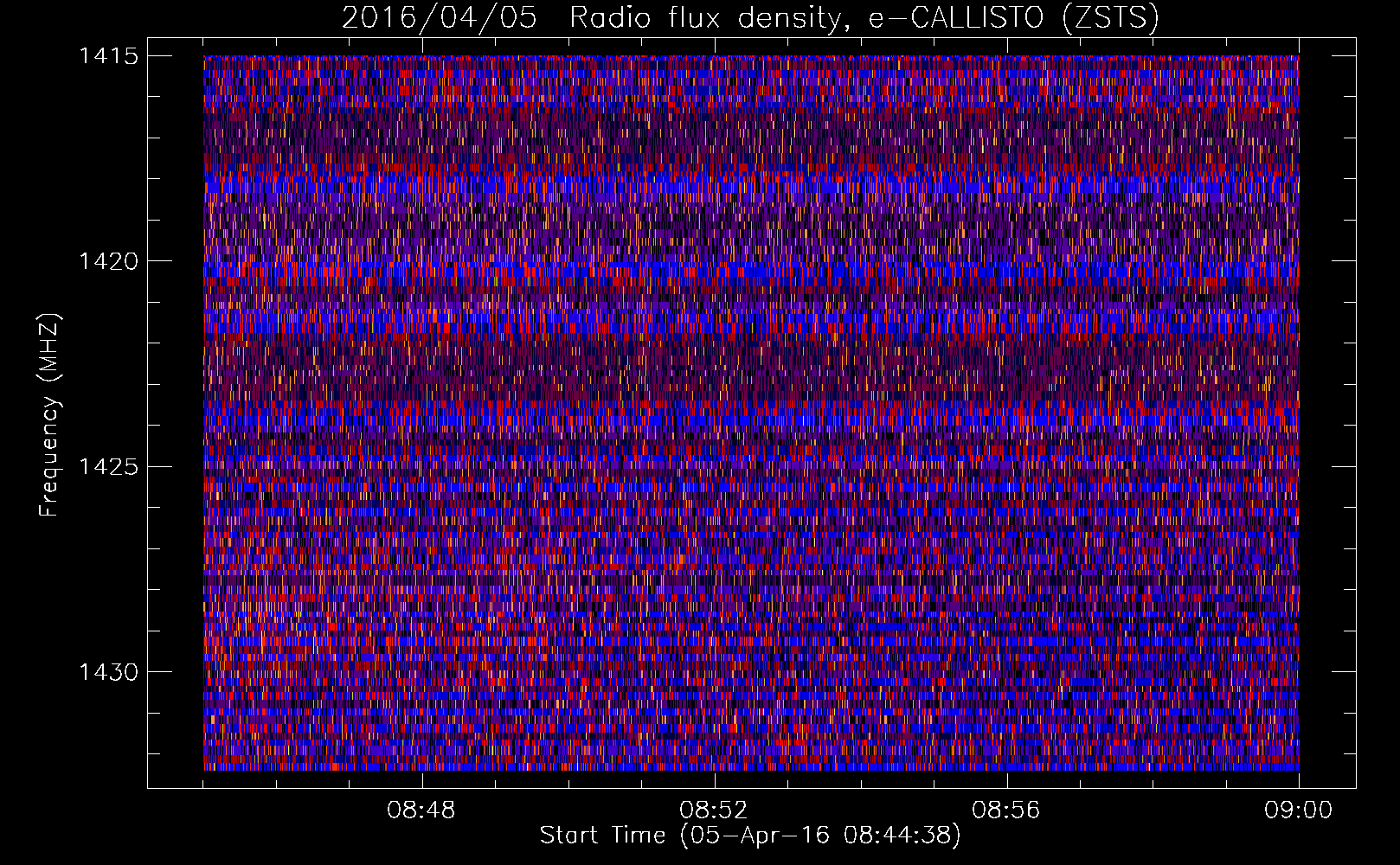Click the 08:48 time tick label
The height and width of the screenshot is (865, 1400).
click(x=421, y=811)
